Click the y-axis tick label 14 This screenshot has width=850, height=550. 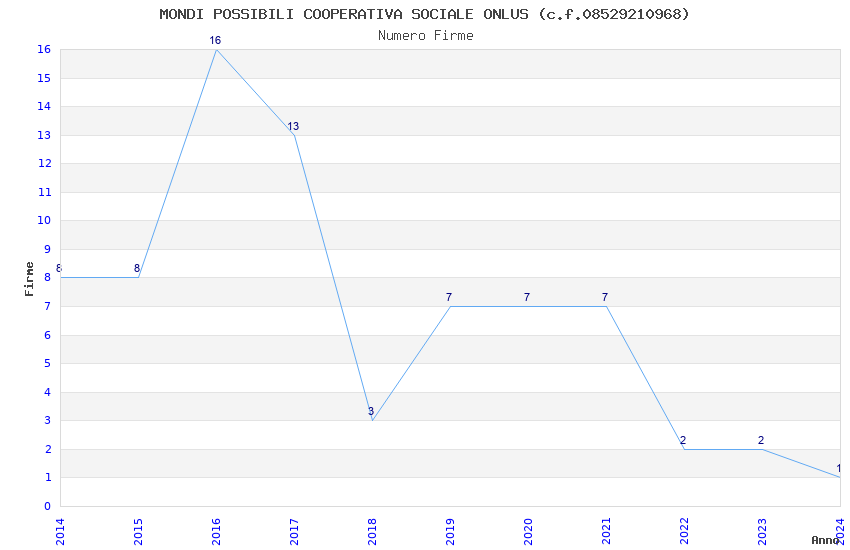[x=44, y=107]
